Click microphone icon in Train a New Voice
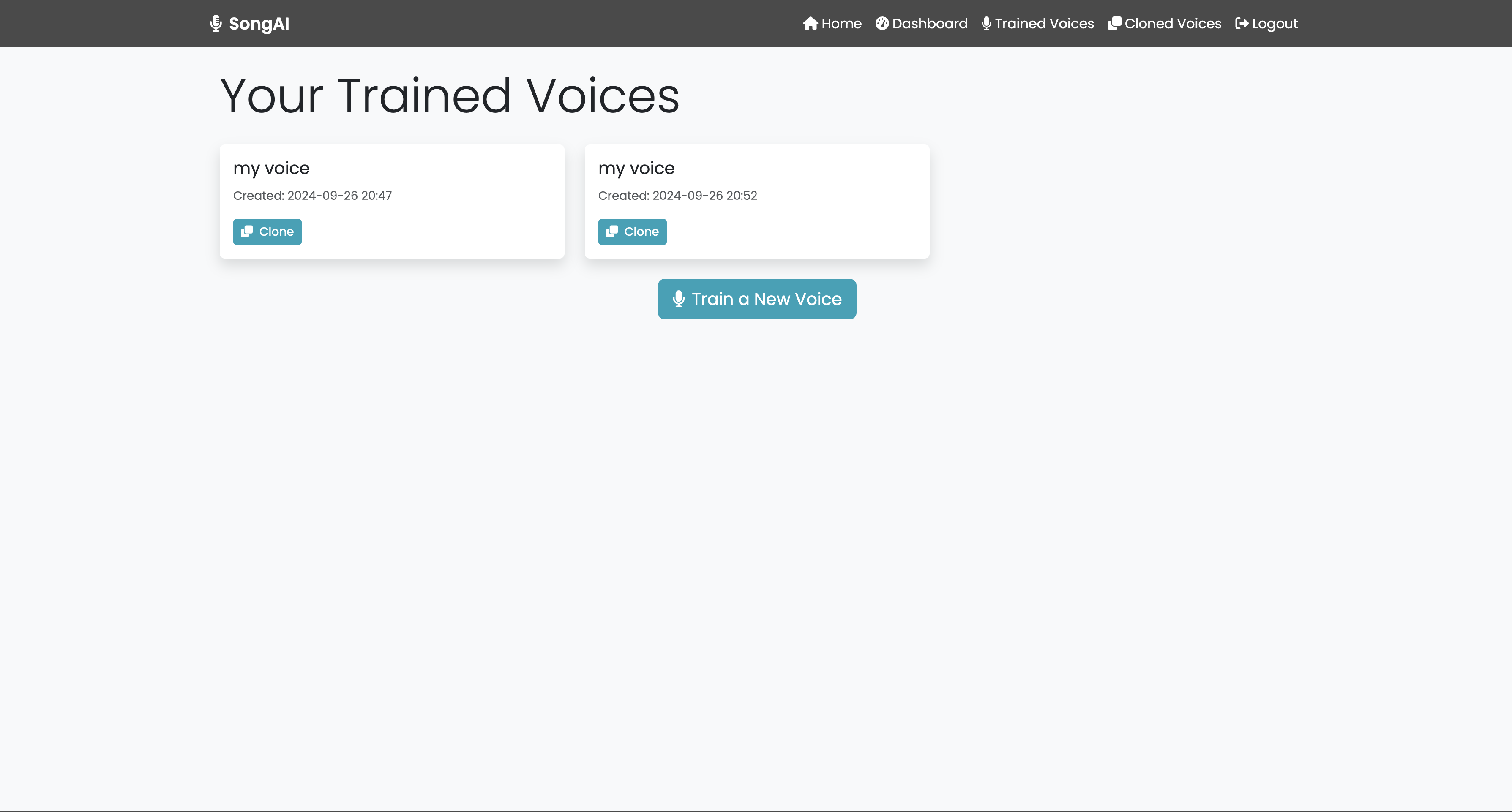Viewport: 1512px width, 812px height. pyautogui.click(x=679, y=299)
